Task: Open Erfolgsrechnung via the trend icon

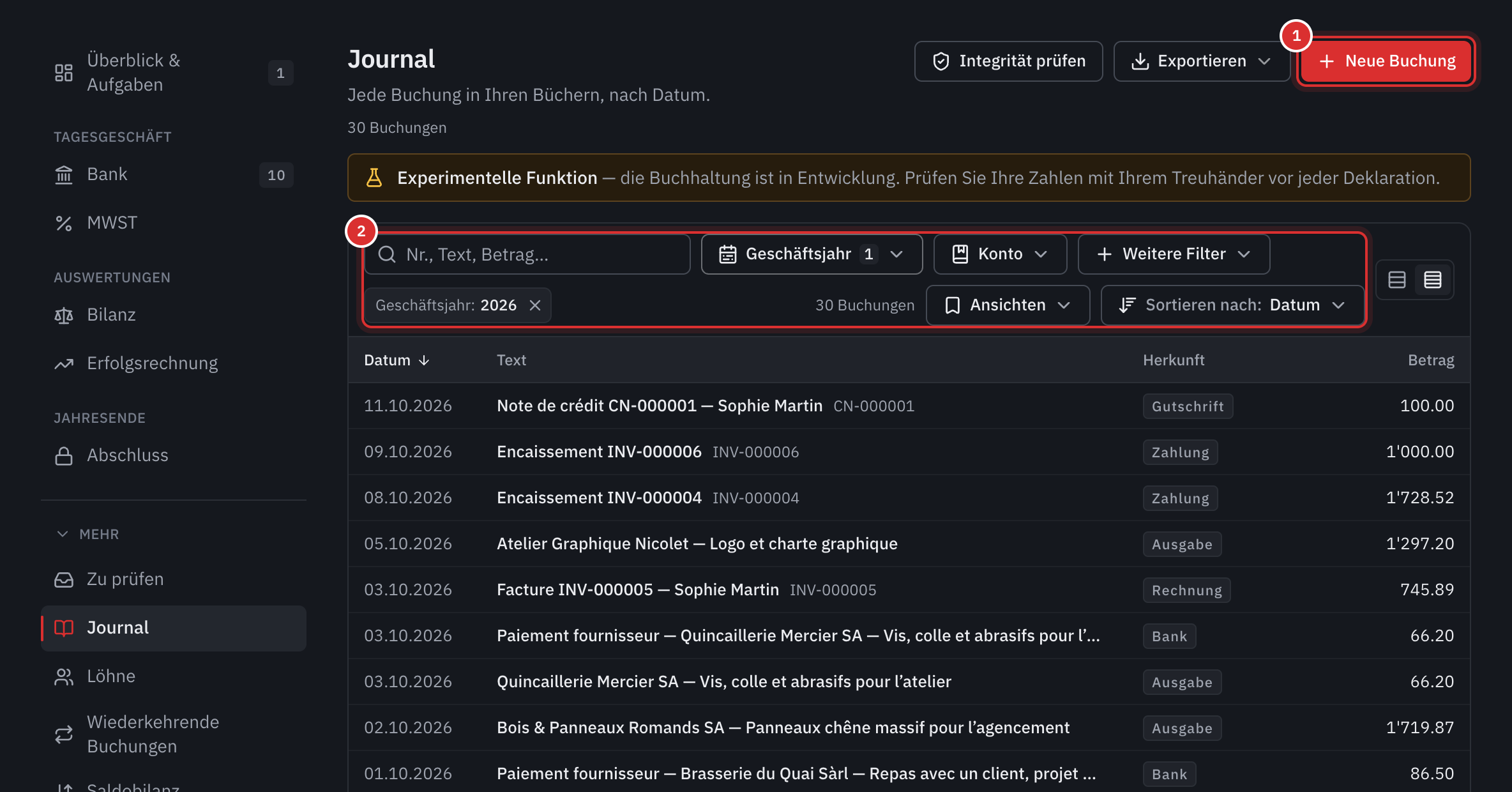Action: (x=64, y=363)
